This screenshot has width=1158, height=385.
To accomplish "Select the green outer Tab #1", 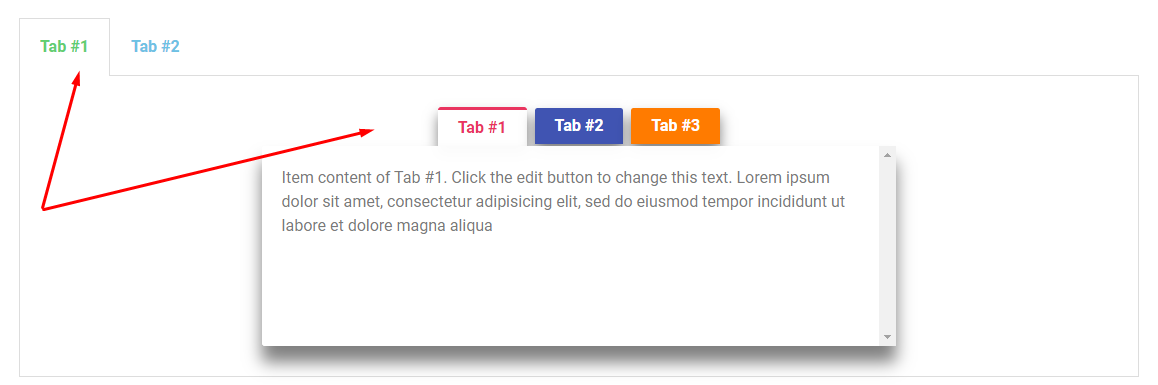I will tap(64, 47).
